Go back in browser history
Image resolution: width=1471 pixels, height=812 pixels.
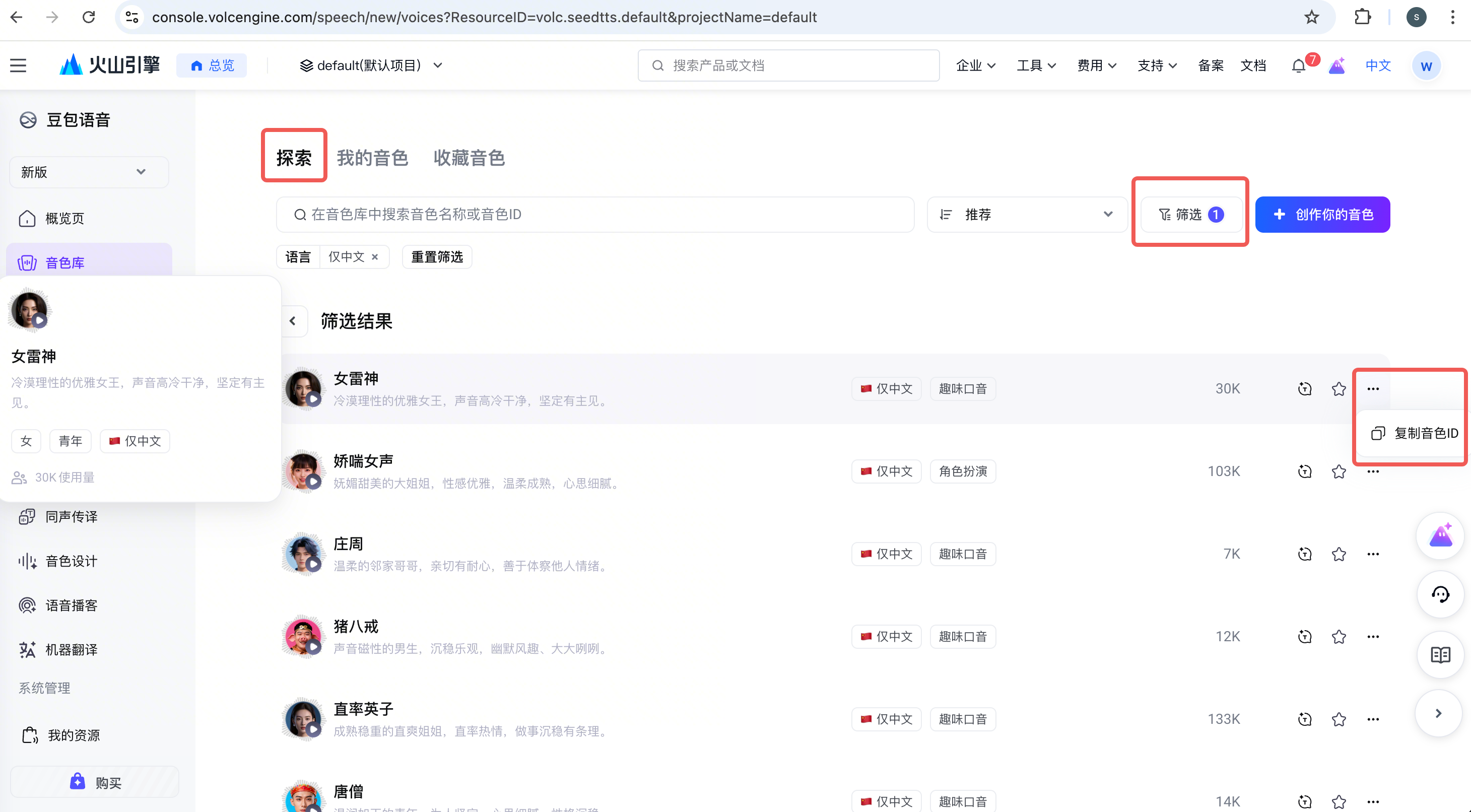[17, 17]
